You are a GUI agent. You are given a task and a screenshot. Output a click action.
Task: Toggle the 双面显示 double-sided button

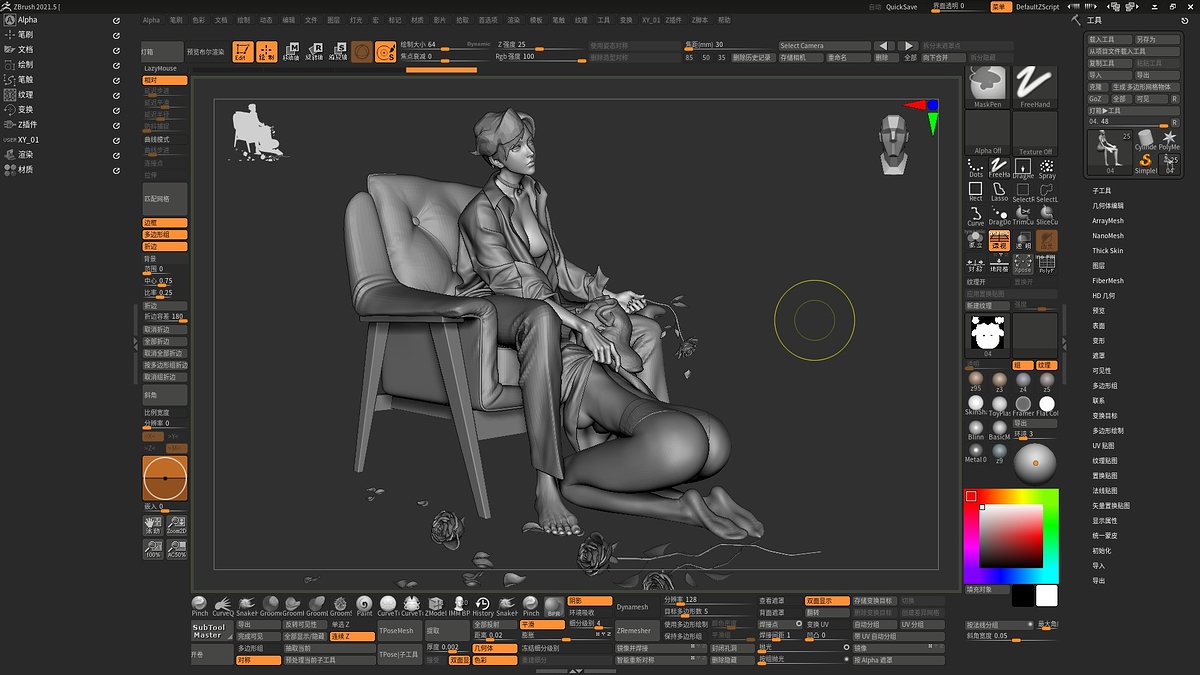click(827, 601)
